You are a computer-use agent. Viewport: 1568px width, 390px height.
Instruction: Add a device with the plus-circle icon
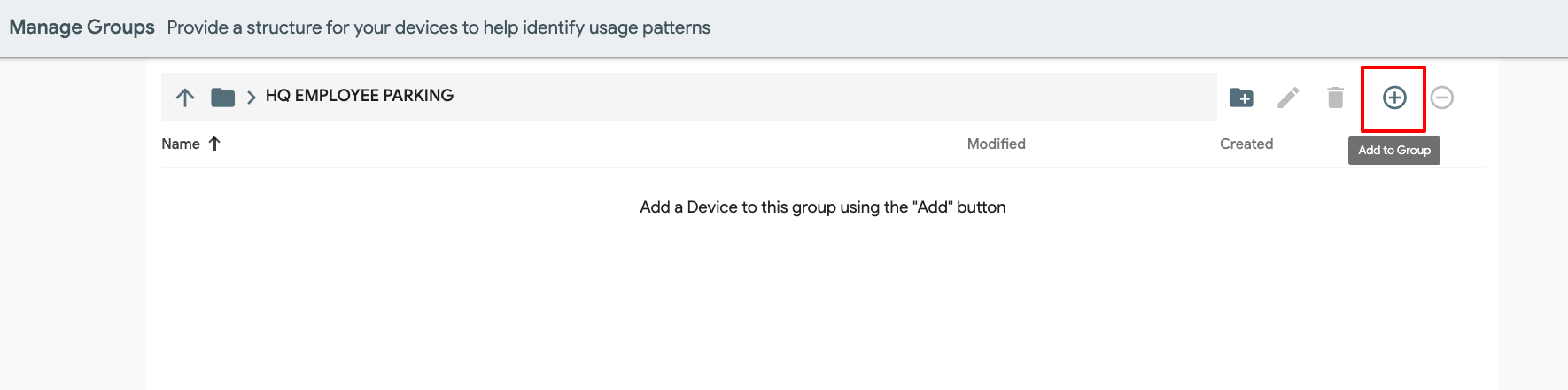pos(1394,97)
